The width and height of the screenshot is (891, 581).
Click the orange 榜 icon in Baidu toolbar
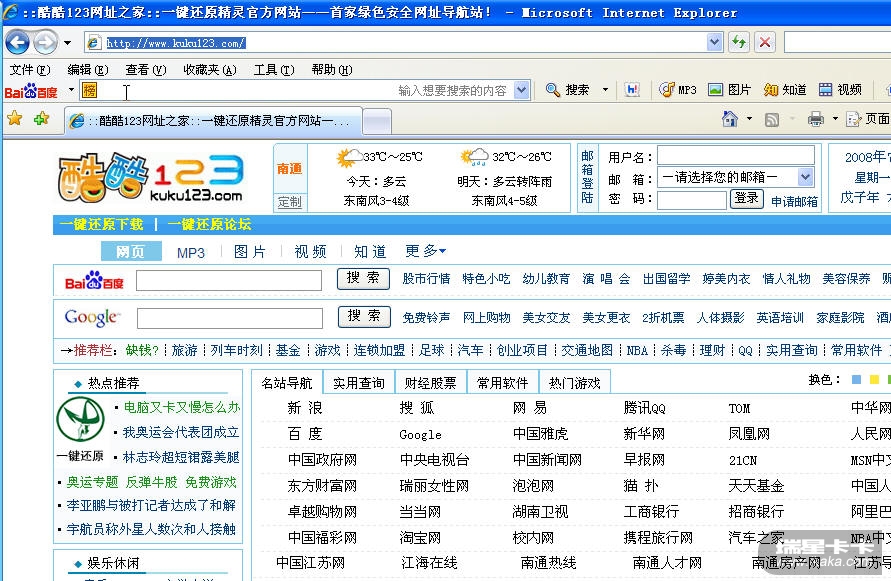90,90
